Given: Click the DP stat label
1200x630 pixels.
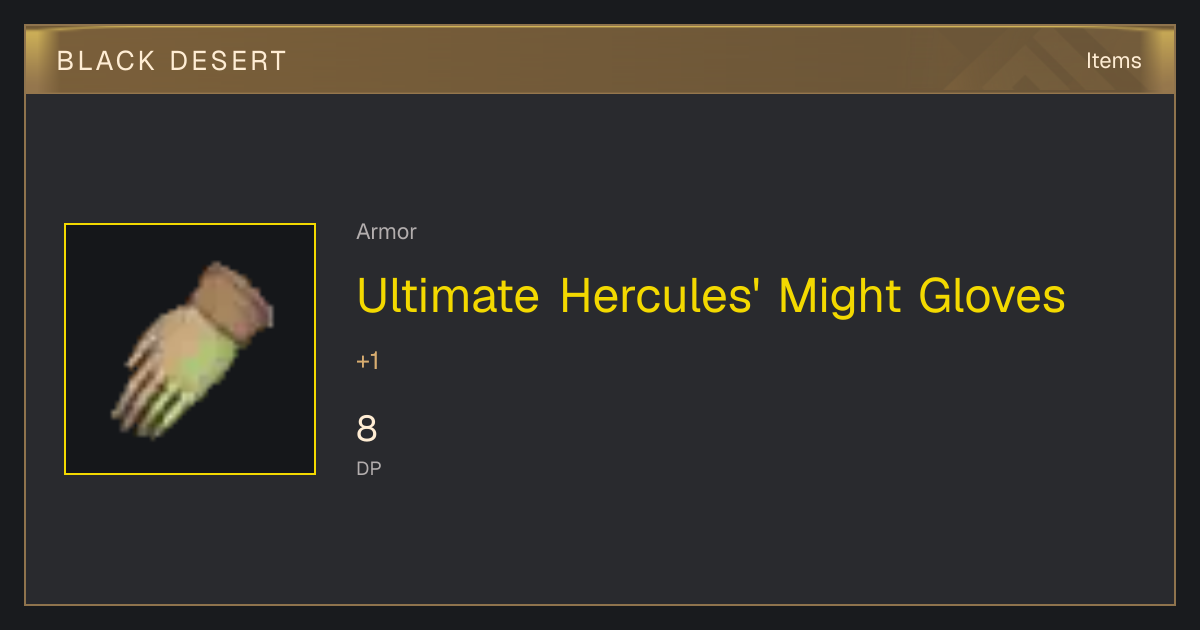Looking at the screenshot, I should [369, 468].
